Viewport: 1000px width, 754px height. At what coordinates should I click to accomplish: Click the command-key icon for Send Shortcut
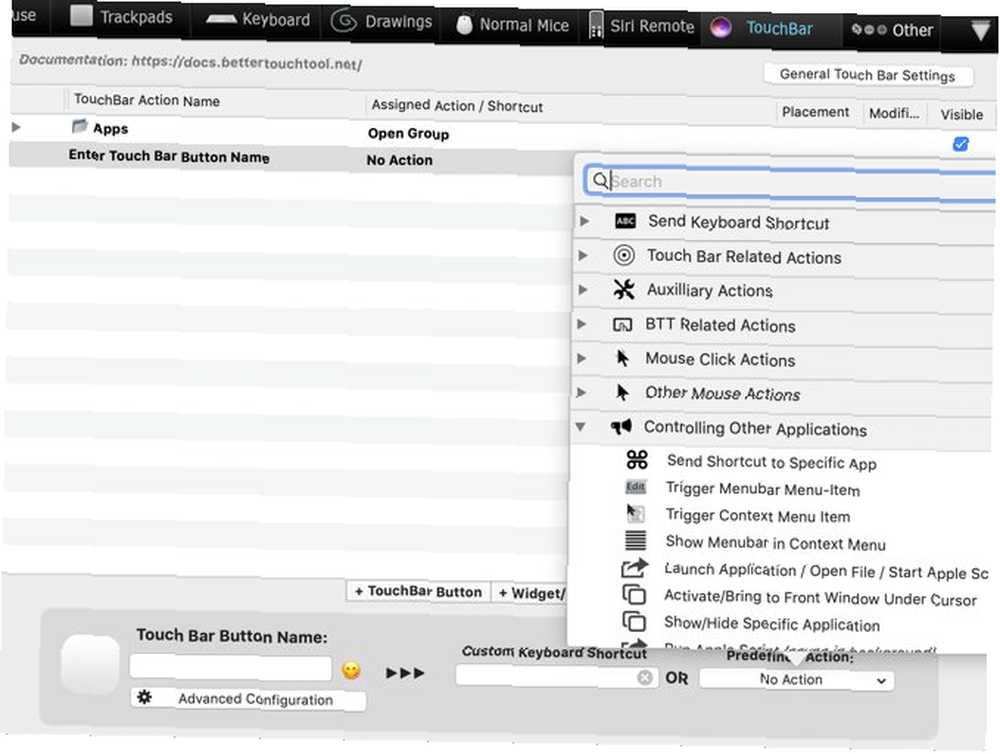(636, 459)
